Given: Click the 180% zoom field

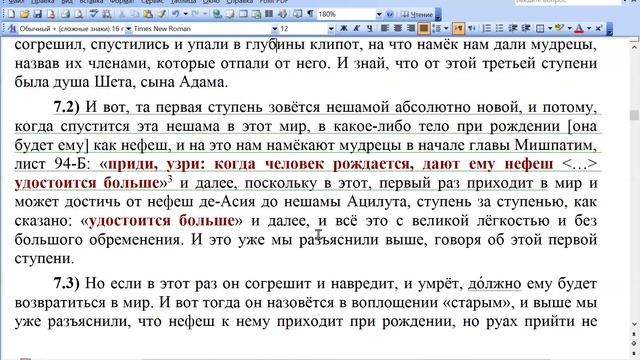Looking at the screenshot, I should (x=346, y=14).
